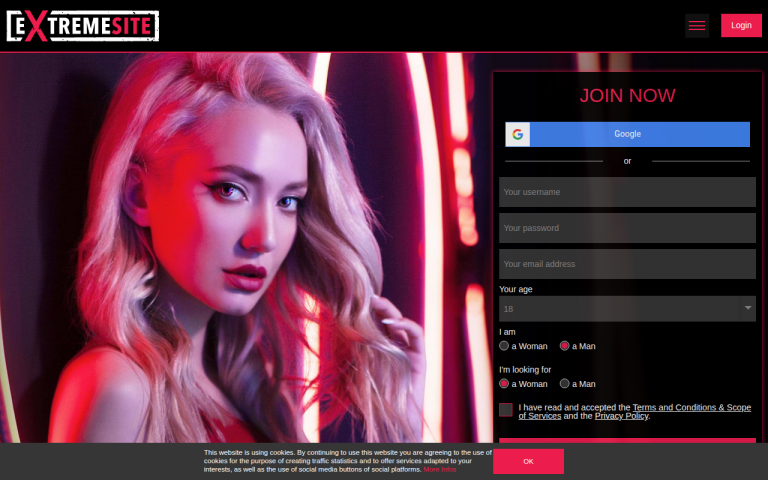Select 'a Man' under I am
Screen dimensions: 768x480
[565, 346]
